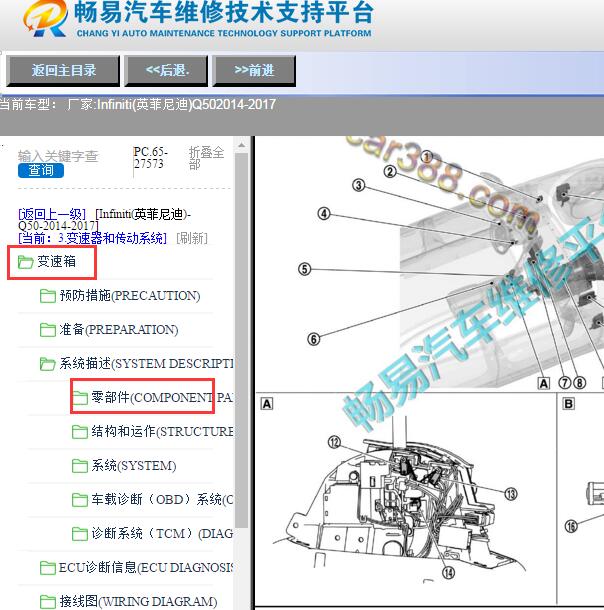Image resolution: width=604 pixels, height=610 pixels.
Task: Click open folder icon beside 系统描述
Action: point(48,364)
